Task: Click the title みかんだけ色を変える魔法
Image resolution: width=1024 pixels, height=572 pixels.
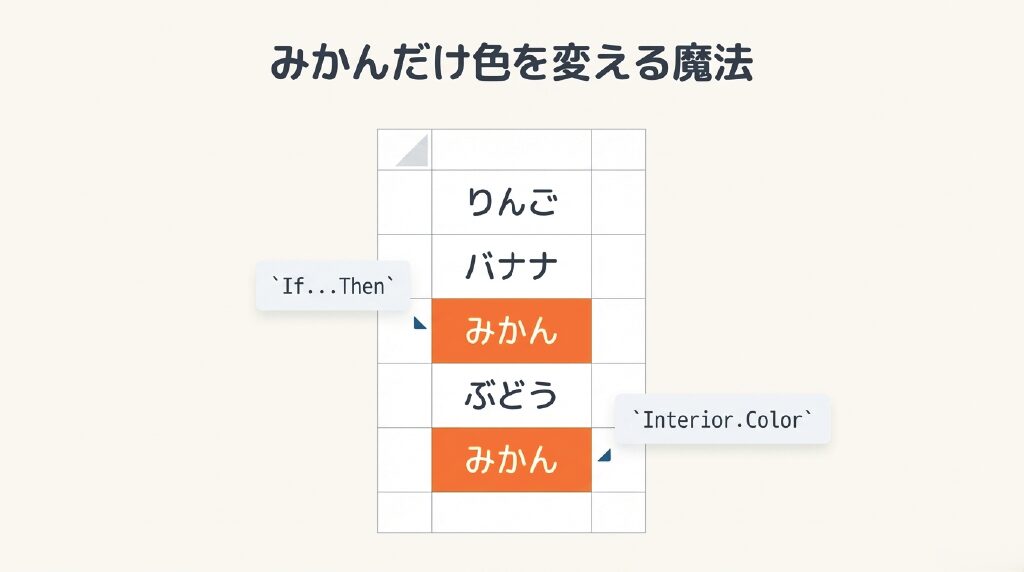Action: 512,63
